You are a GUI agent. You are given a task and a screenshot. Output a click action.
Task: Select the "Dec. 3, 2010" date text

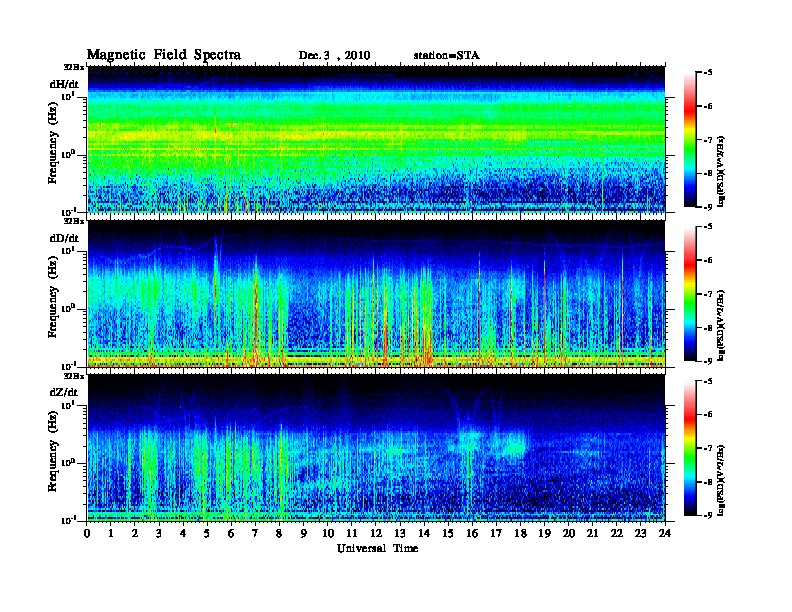(x=334, y=56)
